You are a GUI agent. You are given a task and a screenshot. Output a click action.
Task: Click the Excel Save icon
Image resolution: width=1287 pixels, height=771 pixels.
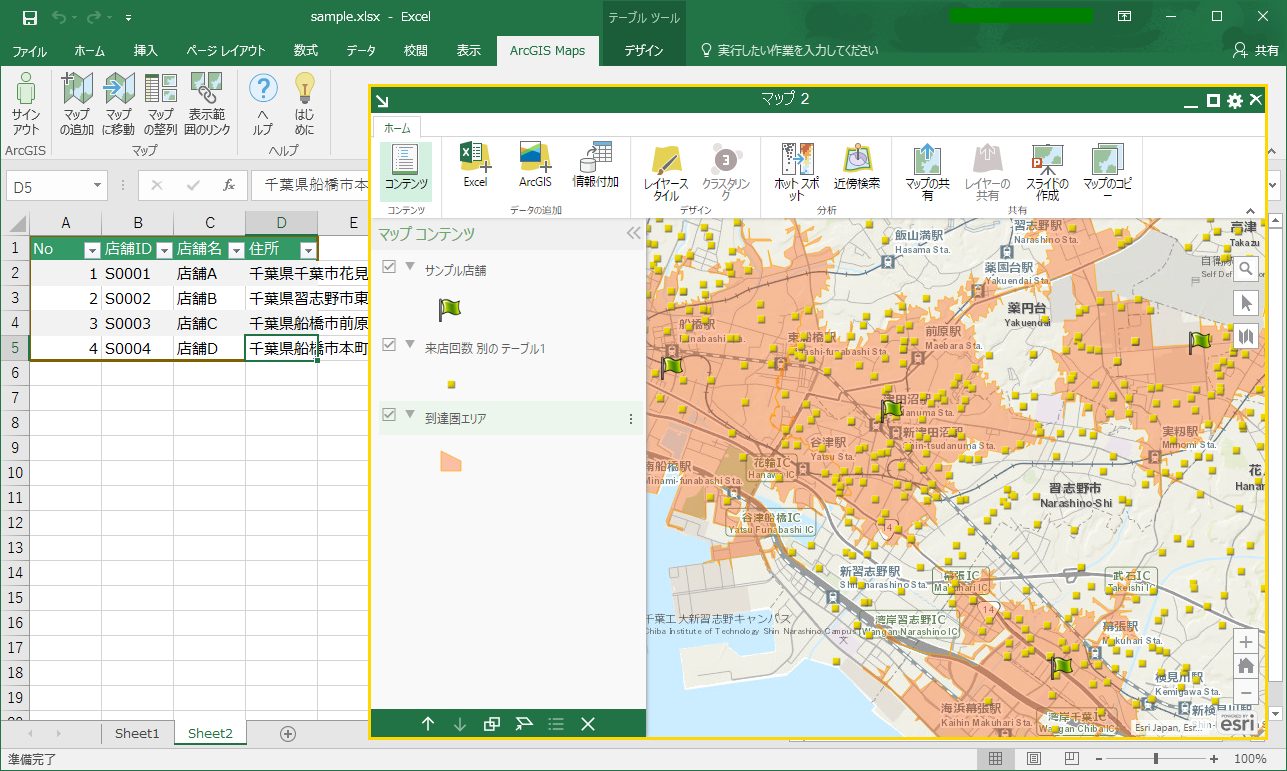(x=30, y=17)
